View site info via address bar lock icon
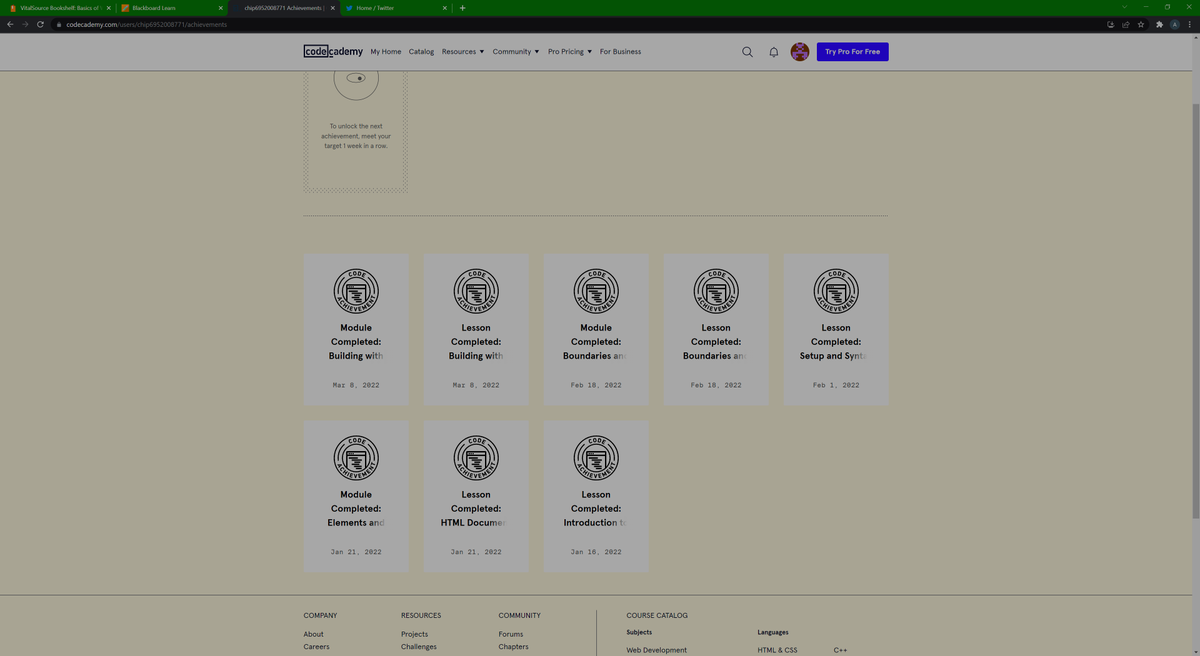1200x656 pixels. [x=60, y=24]
